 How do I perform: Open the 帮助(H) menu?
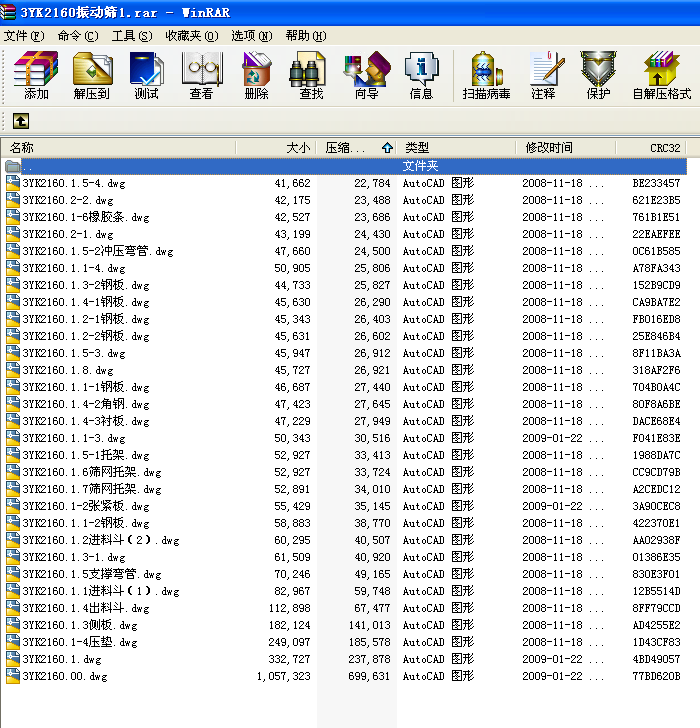click(306, 36)
